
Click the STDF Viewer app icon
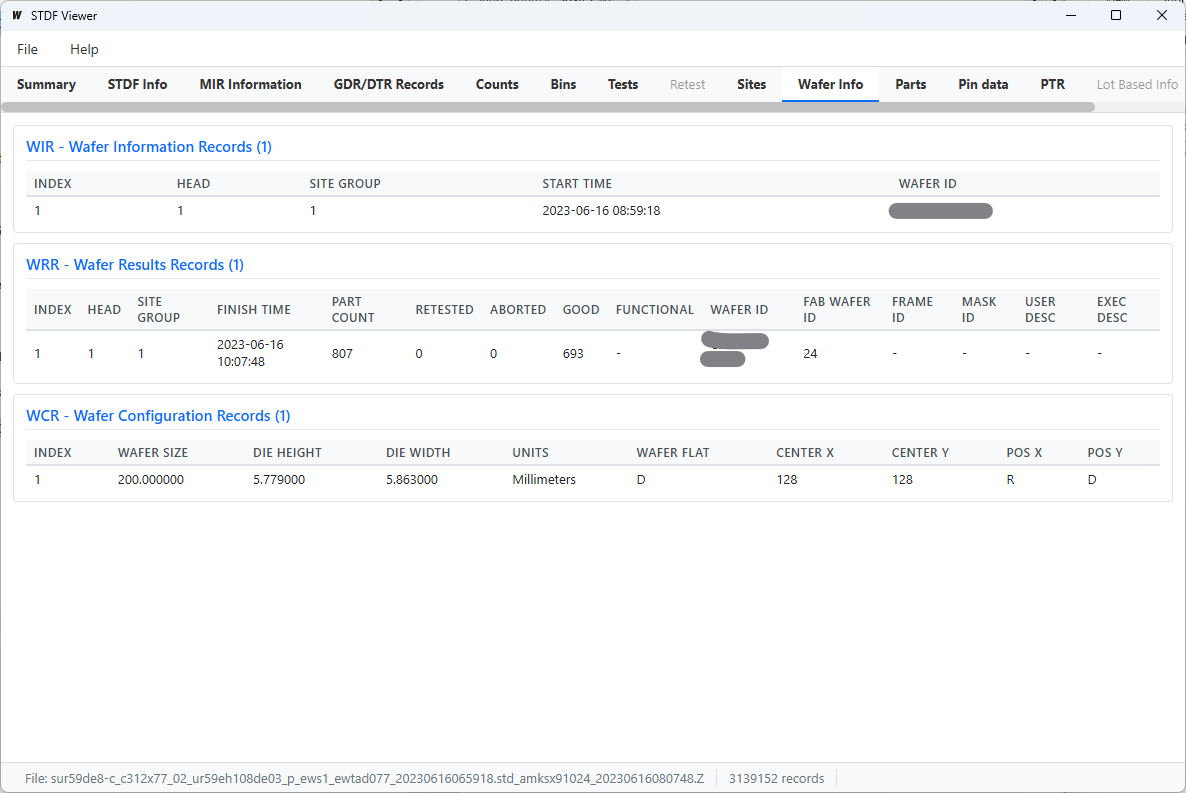17,16
